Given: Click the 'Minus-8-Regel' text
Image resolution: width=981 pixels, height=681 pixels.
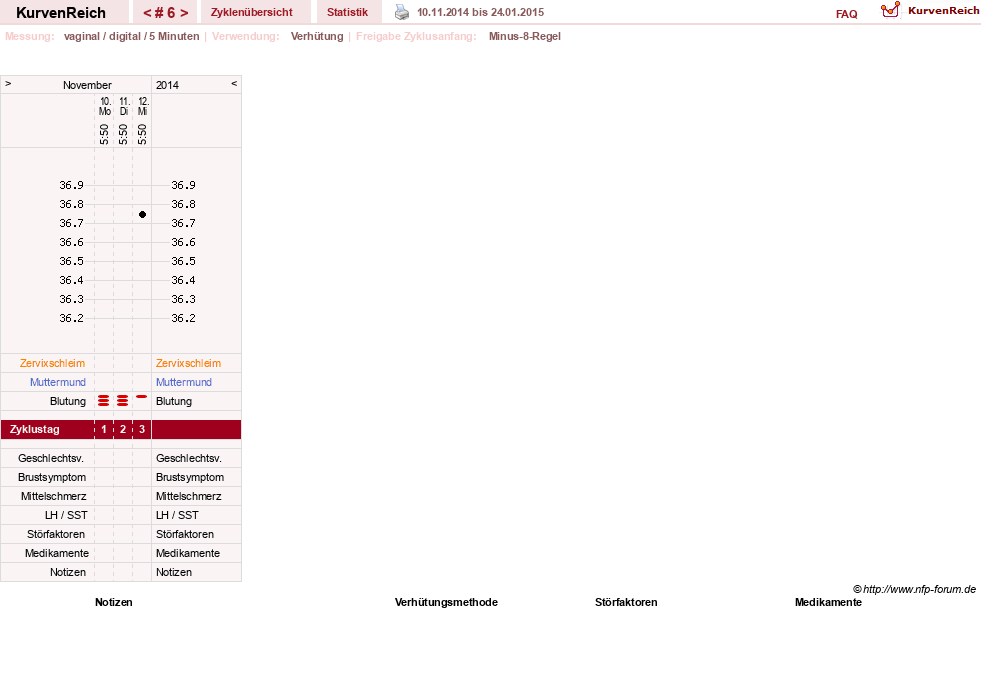Looking at the screenshot, I should click(525, 36).
